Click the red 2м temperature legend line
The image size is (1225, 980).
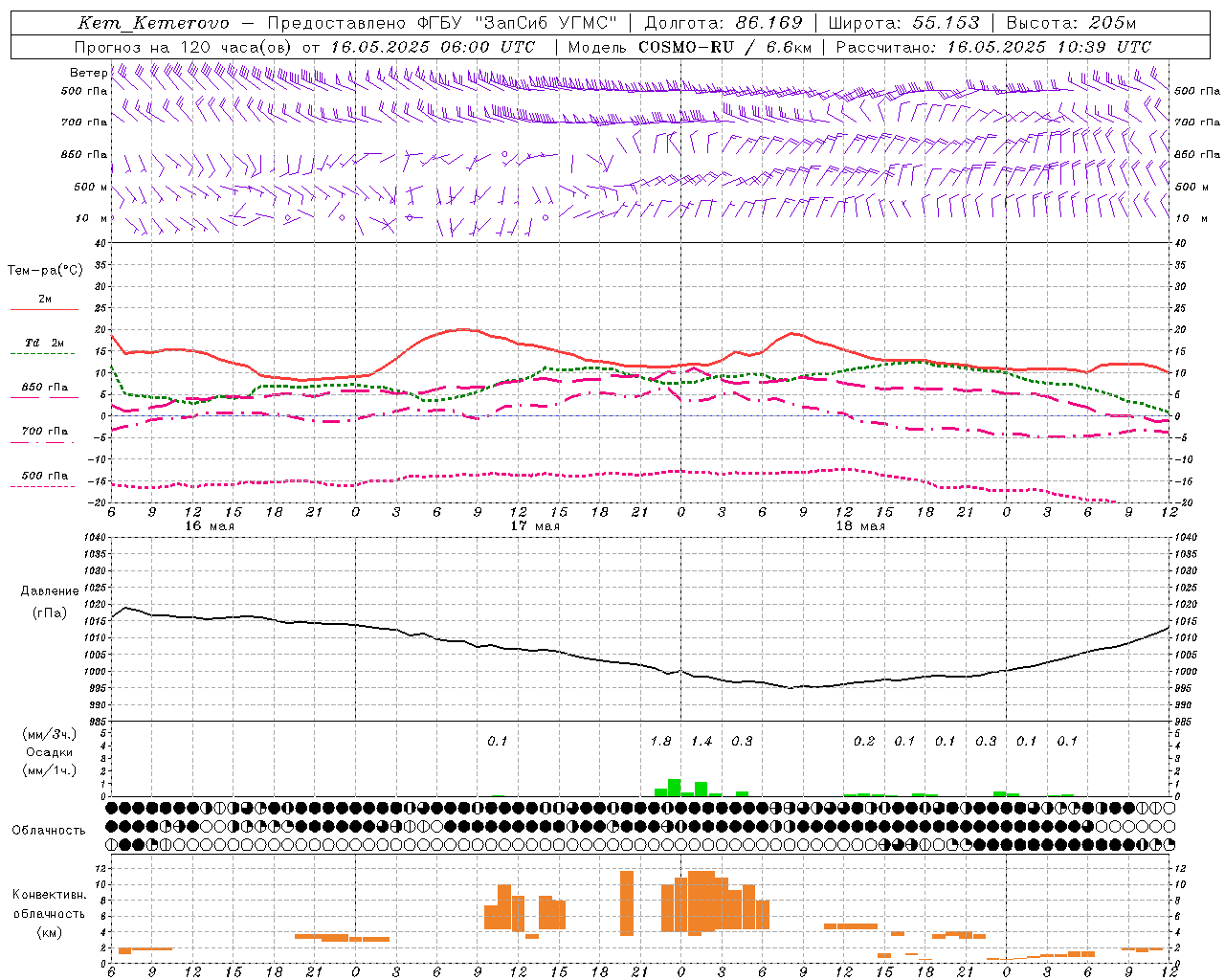44,309
